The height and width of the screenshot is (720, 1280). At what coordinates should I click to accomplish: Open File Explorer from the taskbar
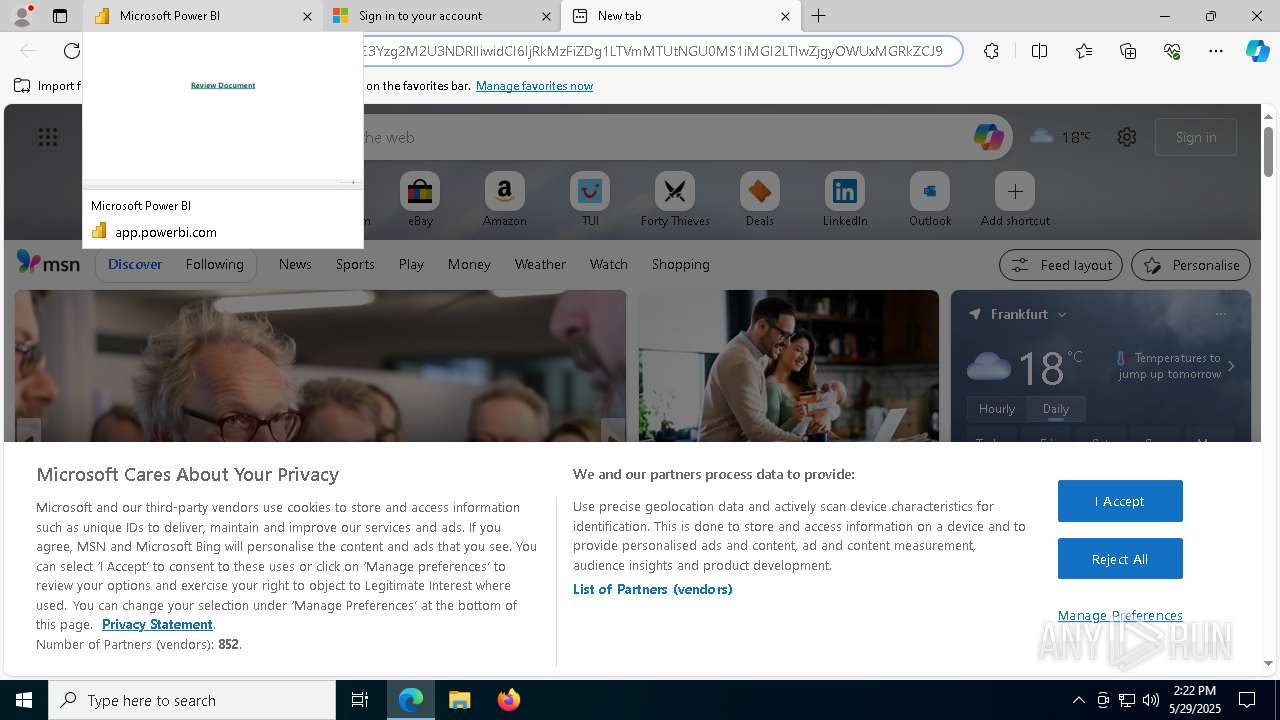coord(459,700)
